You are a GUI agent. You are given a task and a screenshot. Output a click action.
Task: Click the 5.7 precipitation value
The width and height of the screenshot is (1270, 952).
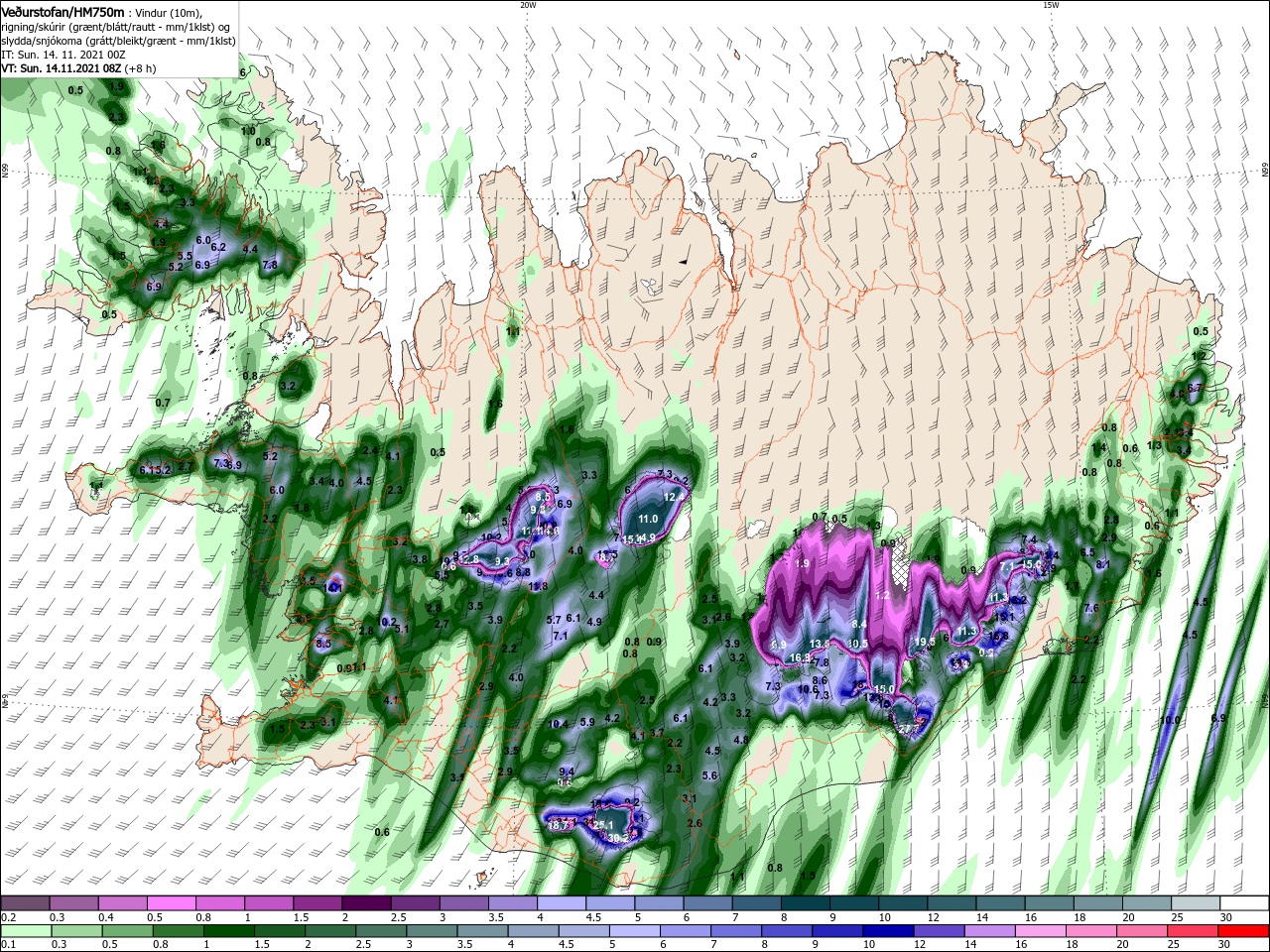pyautogui.click(x=555, y=620)
